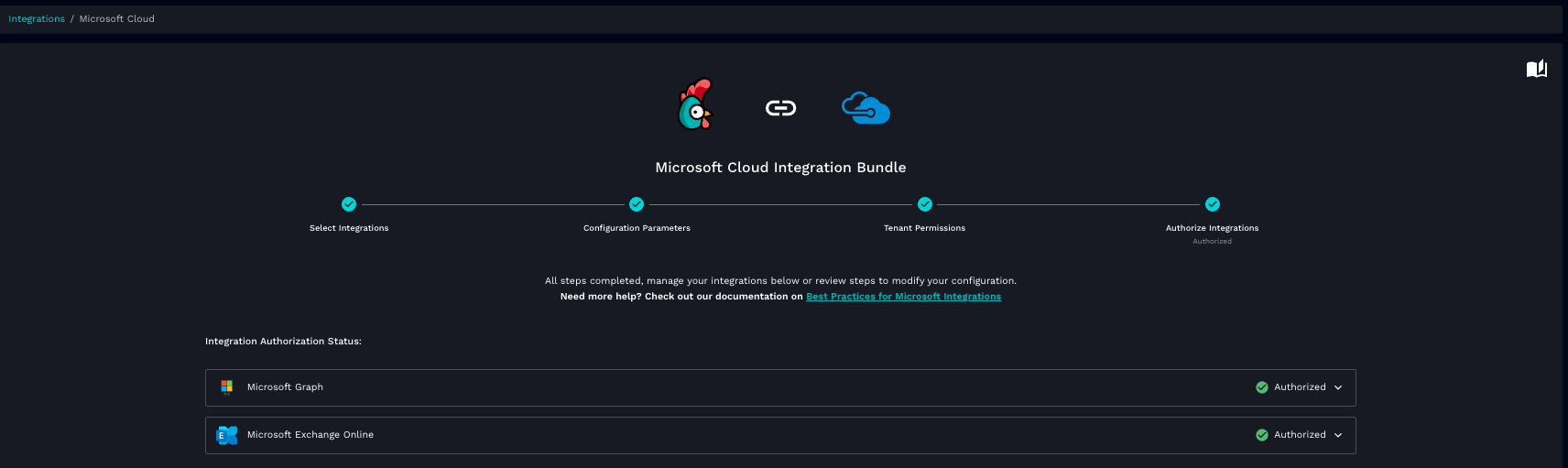The width and height of the screenshot is (1568, 468).
Task: Click the Microsoft Cloud breadcrumb item
Action: tap(116, 19)
